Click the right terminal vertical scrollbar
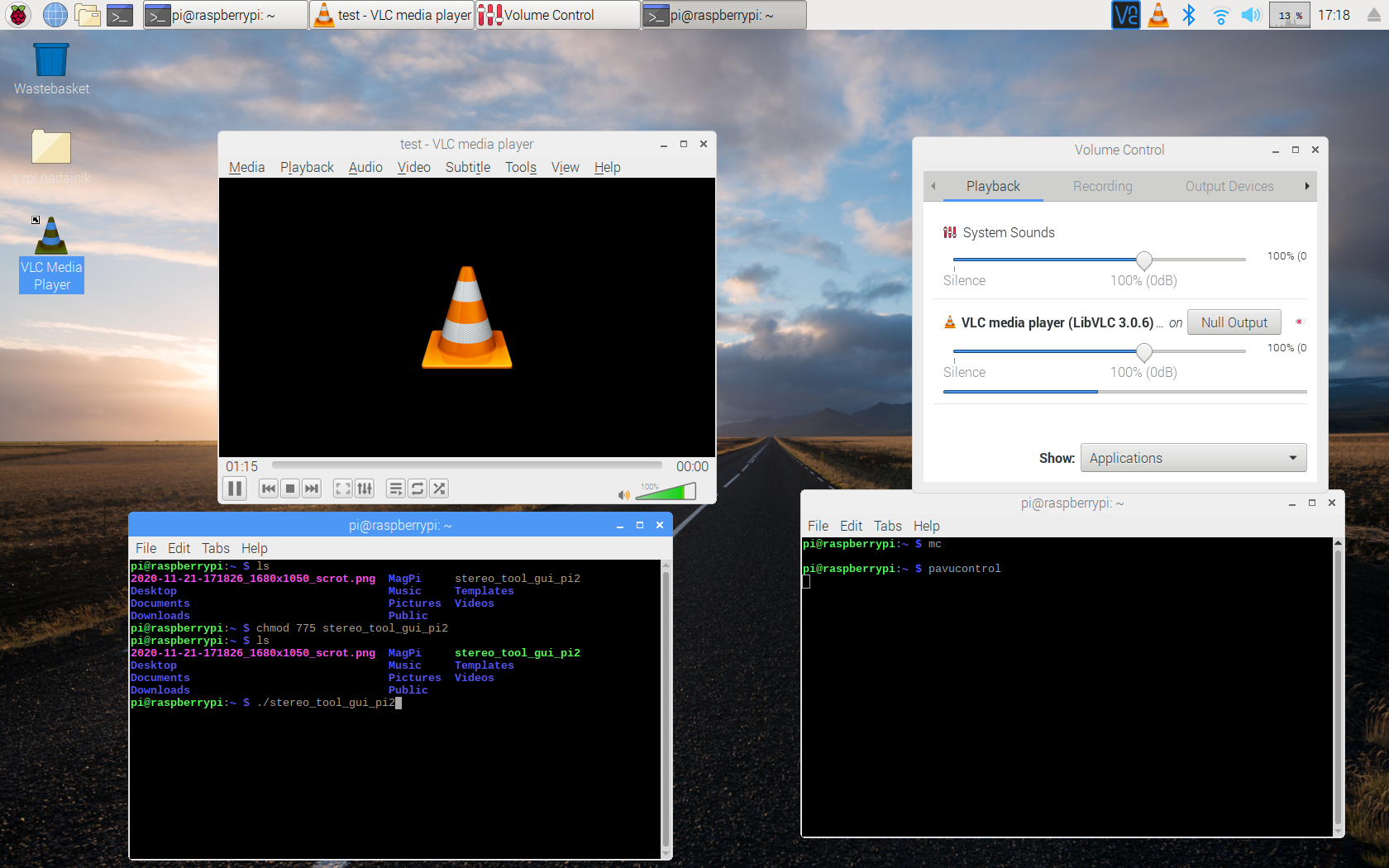 [x=1338, y=687]
